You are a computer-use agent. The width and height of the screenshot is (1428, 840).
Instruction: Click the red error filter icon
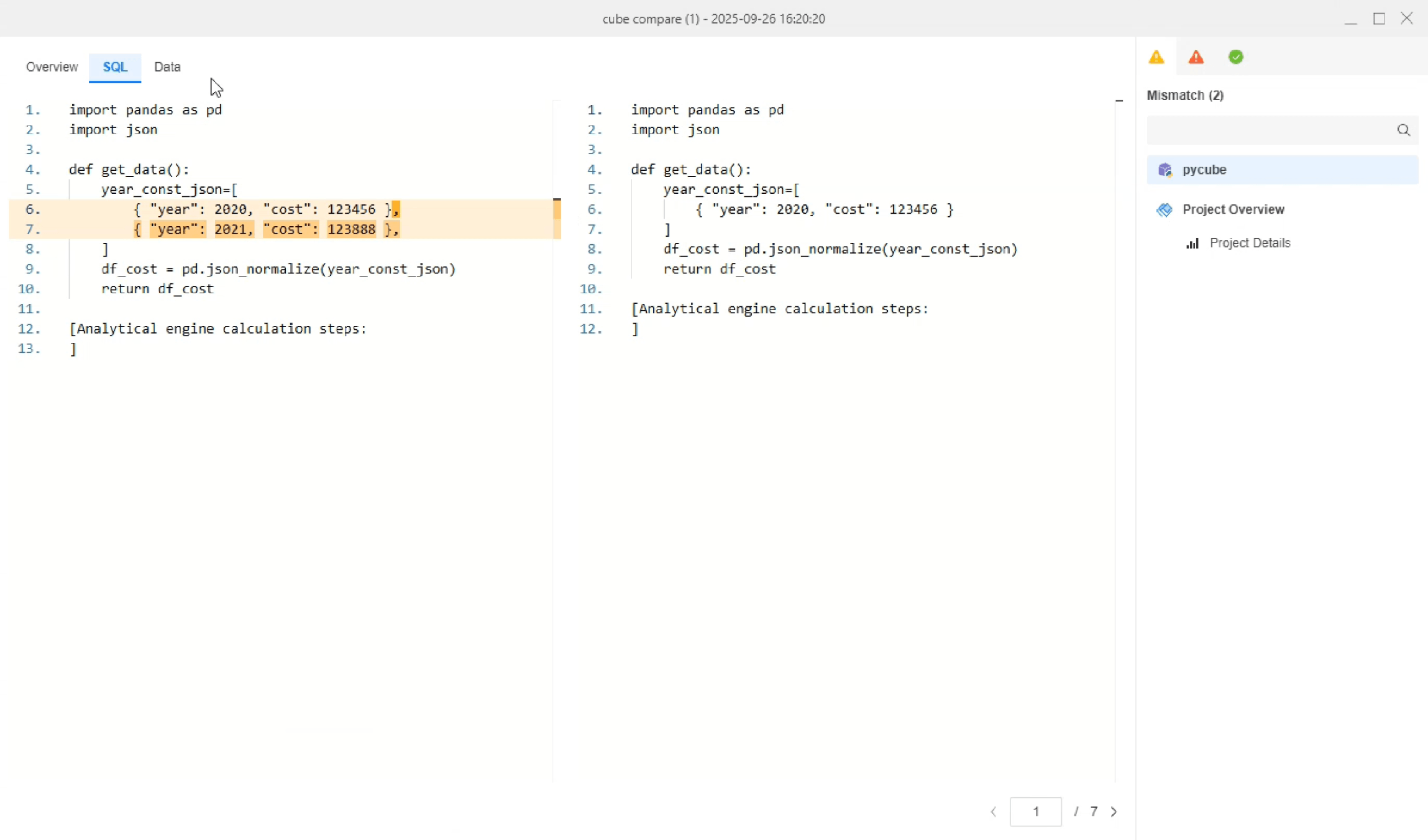[x=1196, y=57]
